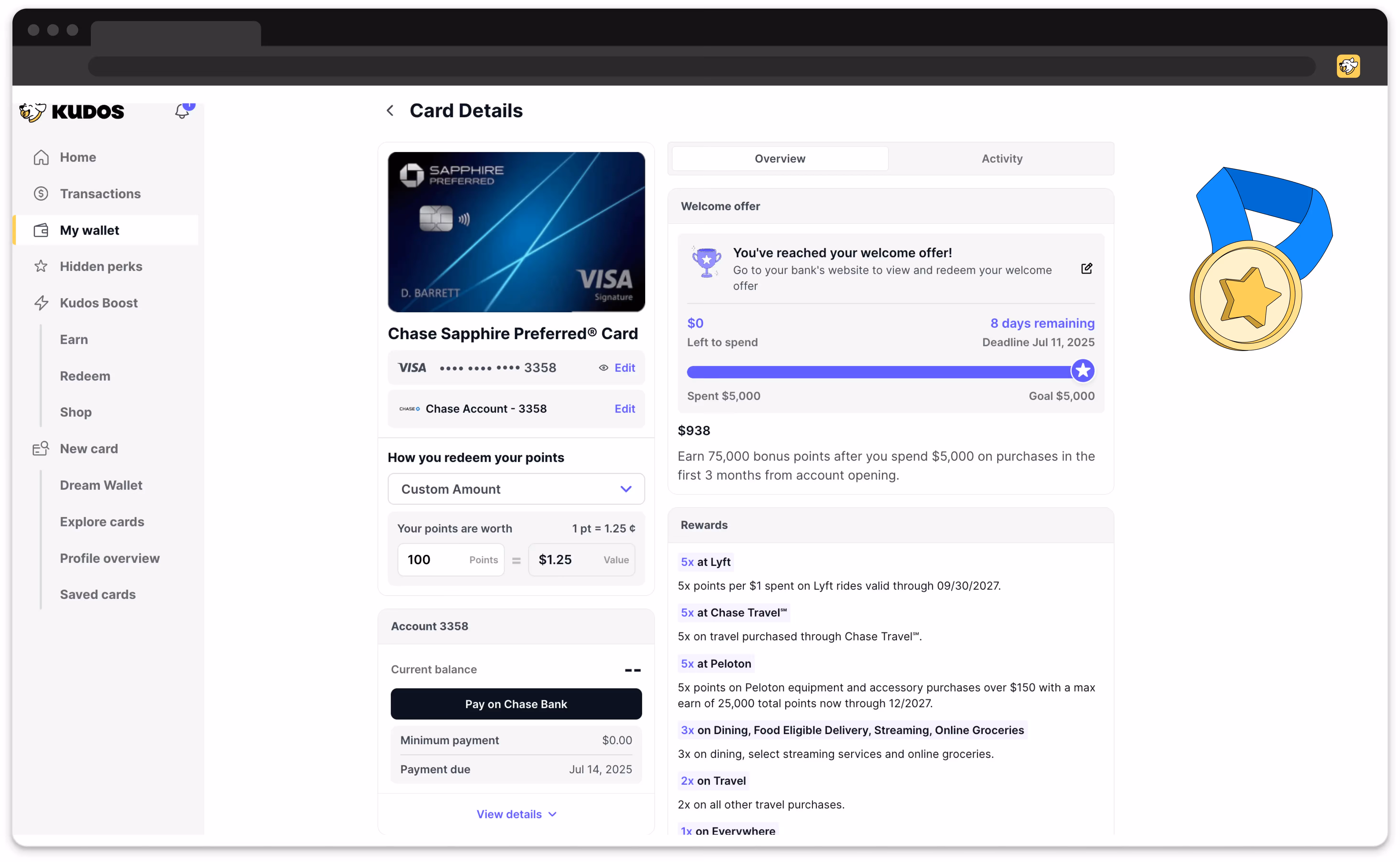Screen dimensions: 1400x862
Task: Click Edit next to Chase Account - 3358
Action: point(624,409)
